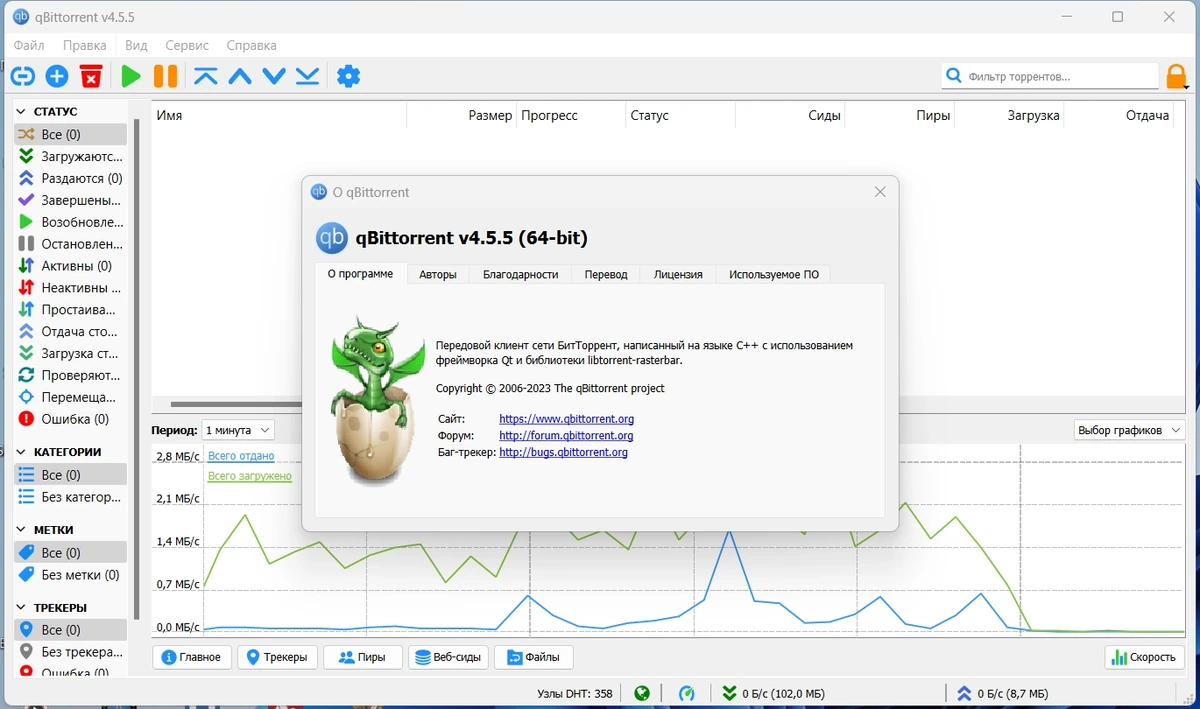This screenshot has width=1200, height=709.
Task: Click the connection status globe icon
Action: point(642,693)
